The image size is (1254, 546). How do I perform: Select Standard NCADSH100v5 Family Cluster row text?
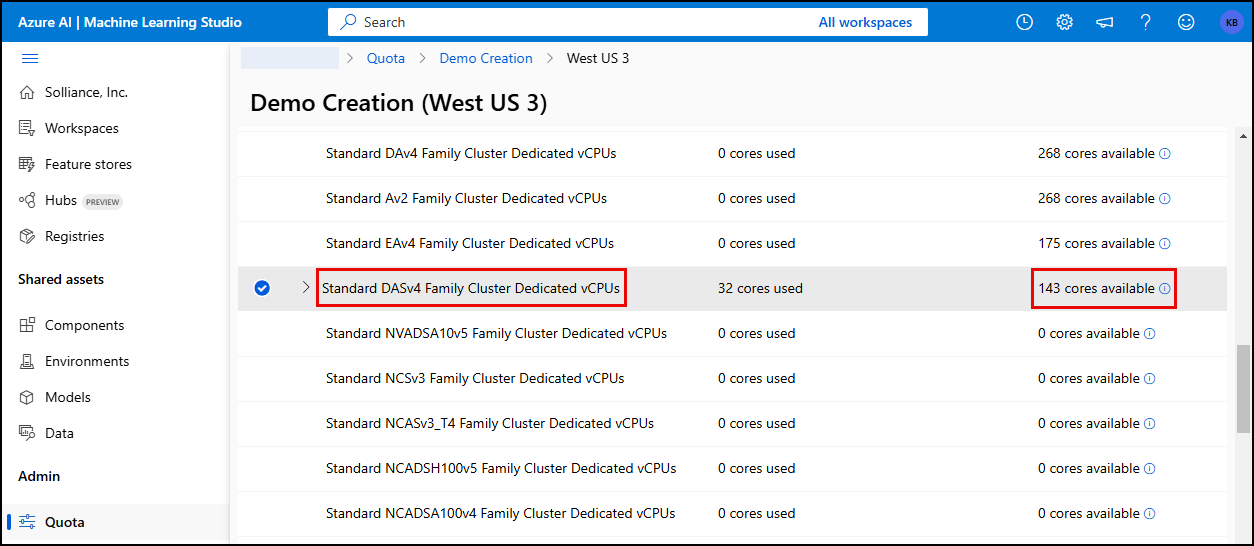(x=501, y=469)
